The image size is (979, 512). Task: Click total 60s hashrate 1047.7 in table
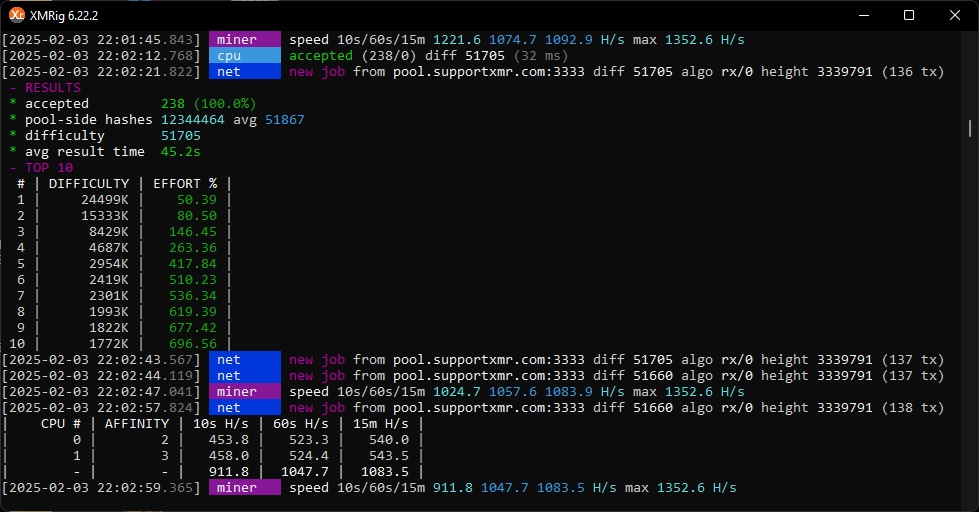305,471
